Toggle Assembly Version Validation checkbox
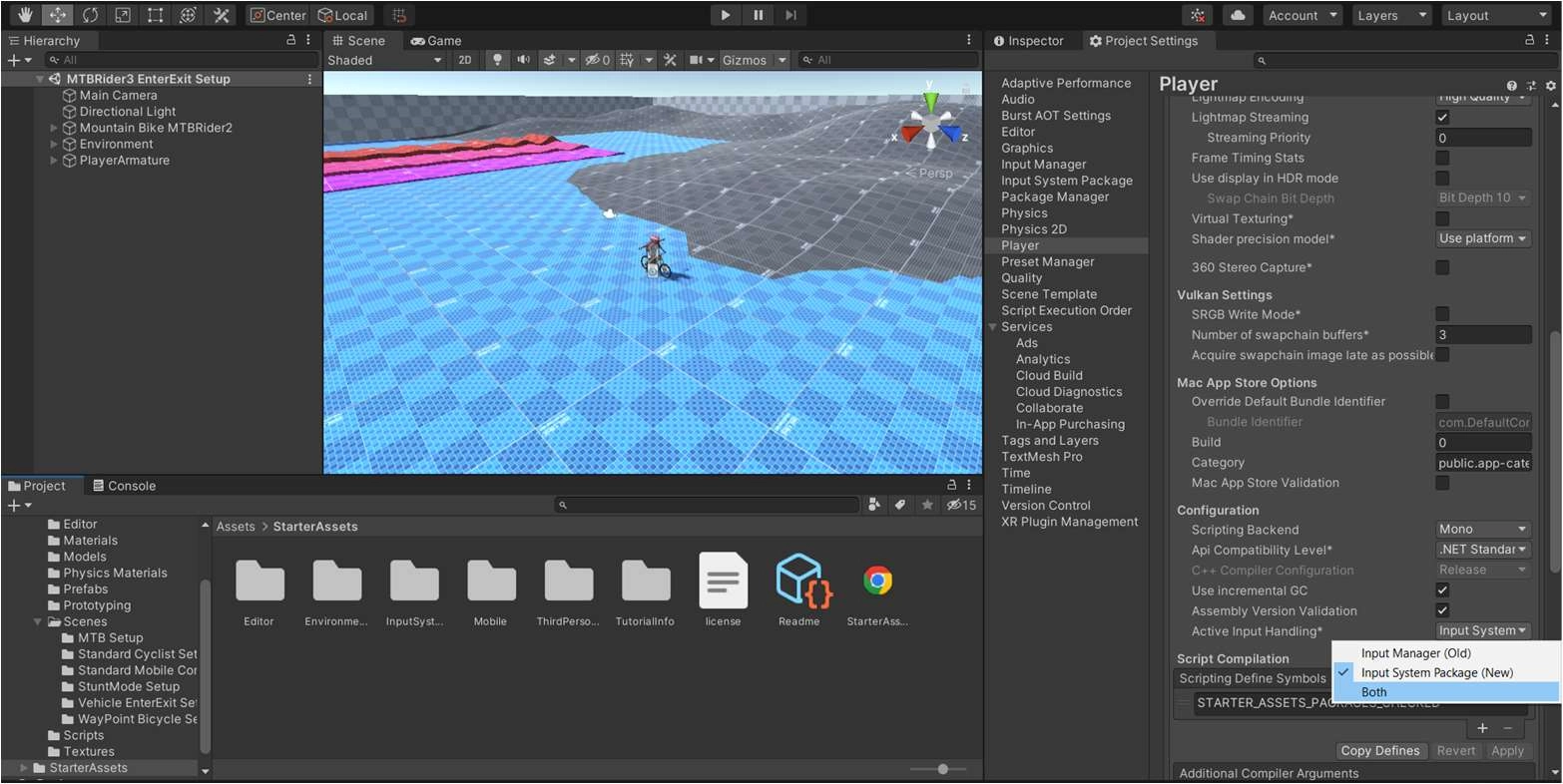Screen dimensions: 1563x784 coord(1442,610)
